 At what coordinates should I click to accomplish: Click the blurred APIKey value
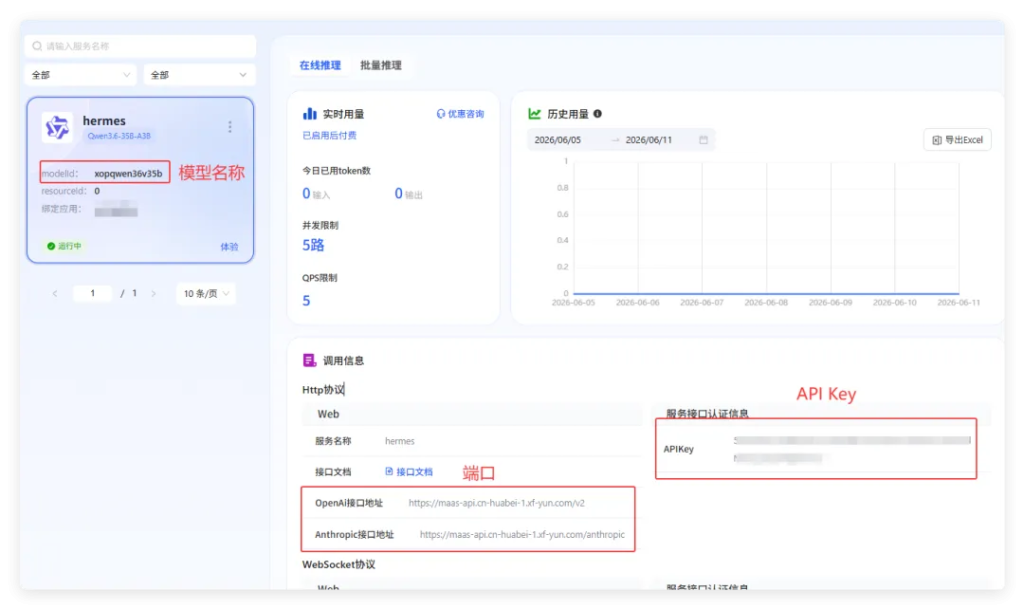click(x=852, y=449)
